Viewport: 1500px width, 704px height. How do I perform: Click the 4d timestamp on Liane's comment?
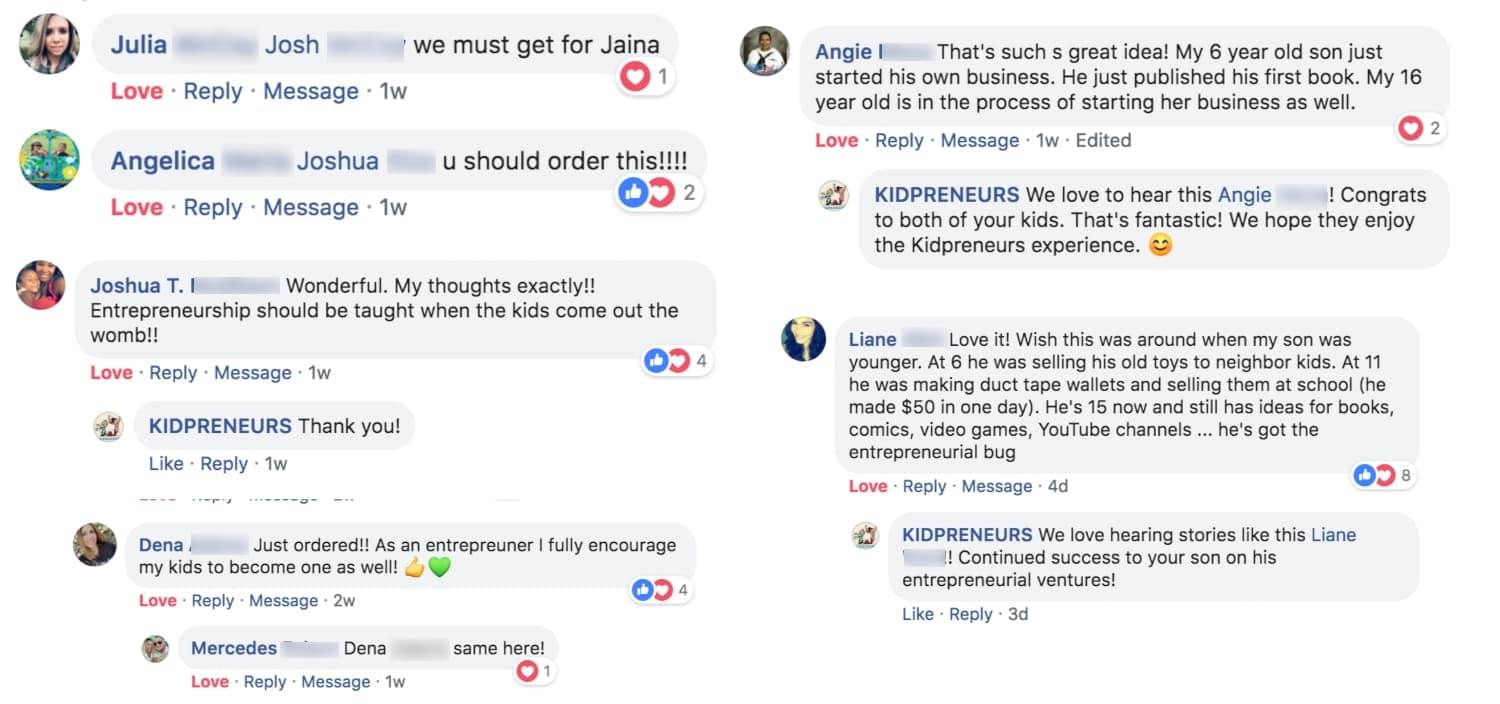click(x=1057, y=486)
